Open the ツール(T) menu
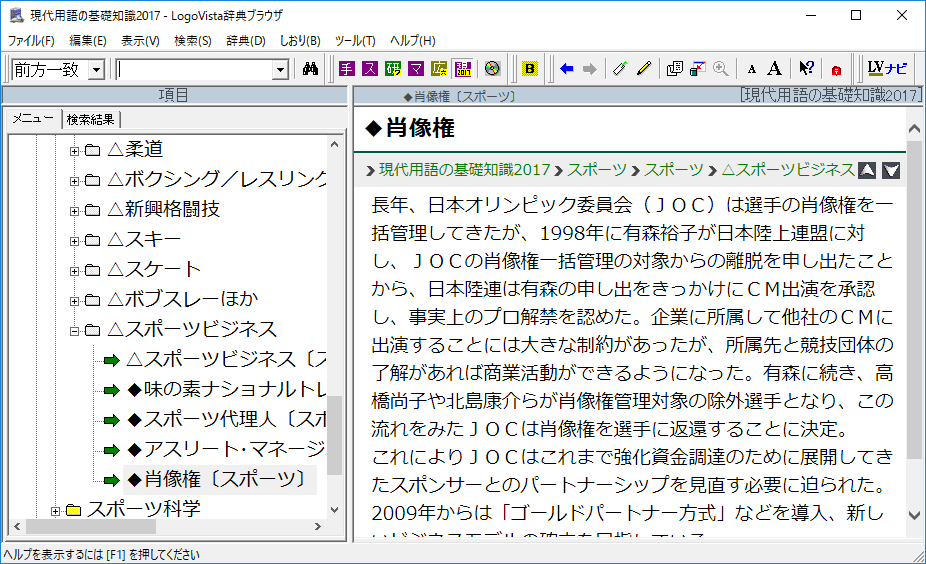The width and height of the screenshot is (926, 564). tap(355, 40)
